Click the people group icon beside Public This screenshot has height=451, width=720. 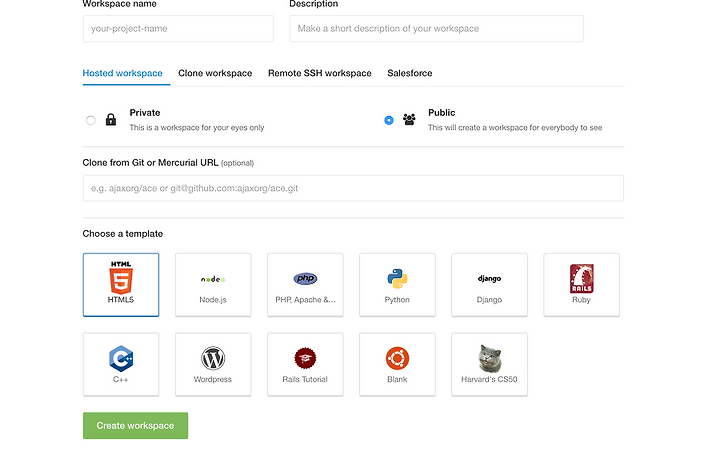coord(409,119)
